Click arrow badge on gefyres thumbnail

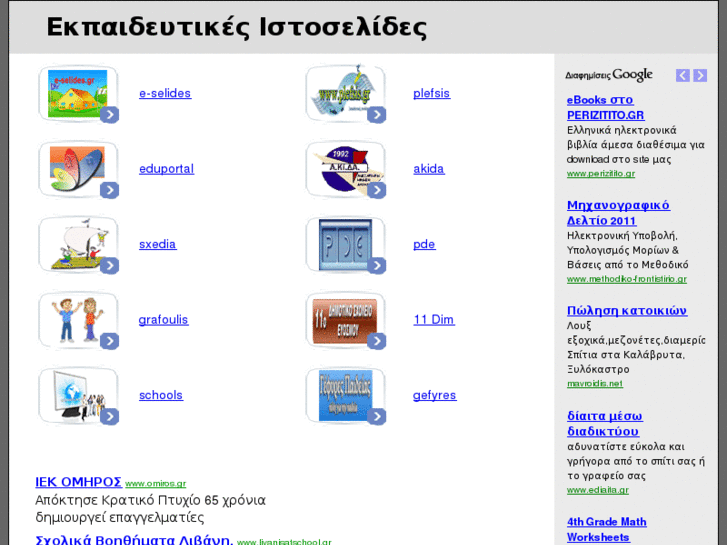pos(376,417)
